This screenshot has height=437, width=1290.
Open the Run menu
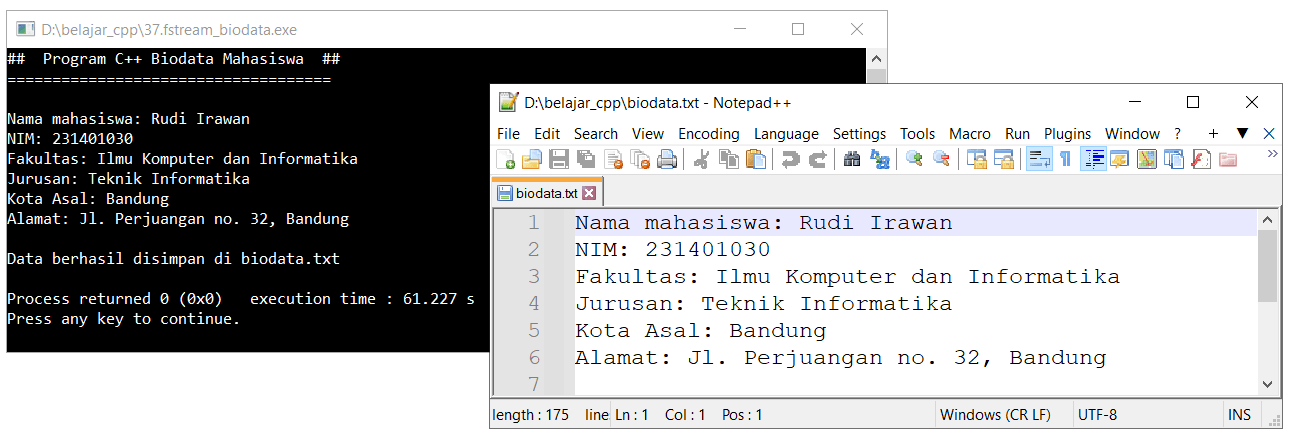coord(1017,134)
